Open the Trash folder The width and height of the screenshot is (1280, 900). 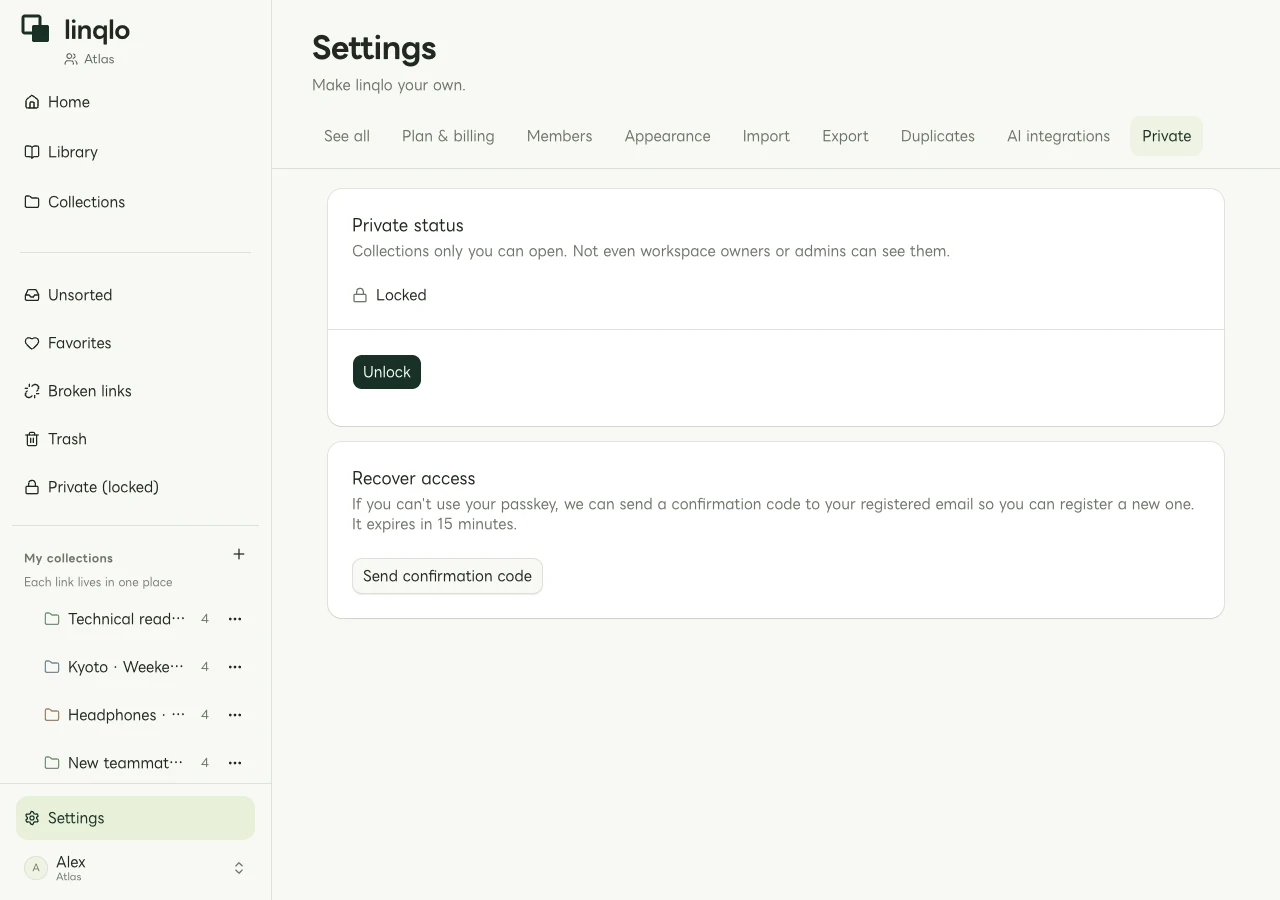pyautogui.click(x=135, y=439)
